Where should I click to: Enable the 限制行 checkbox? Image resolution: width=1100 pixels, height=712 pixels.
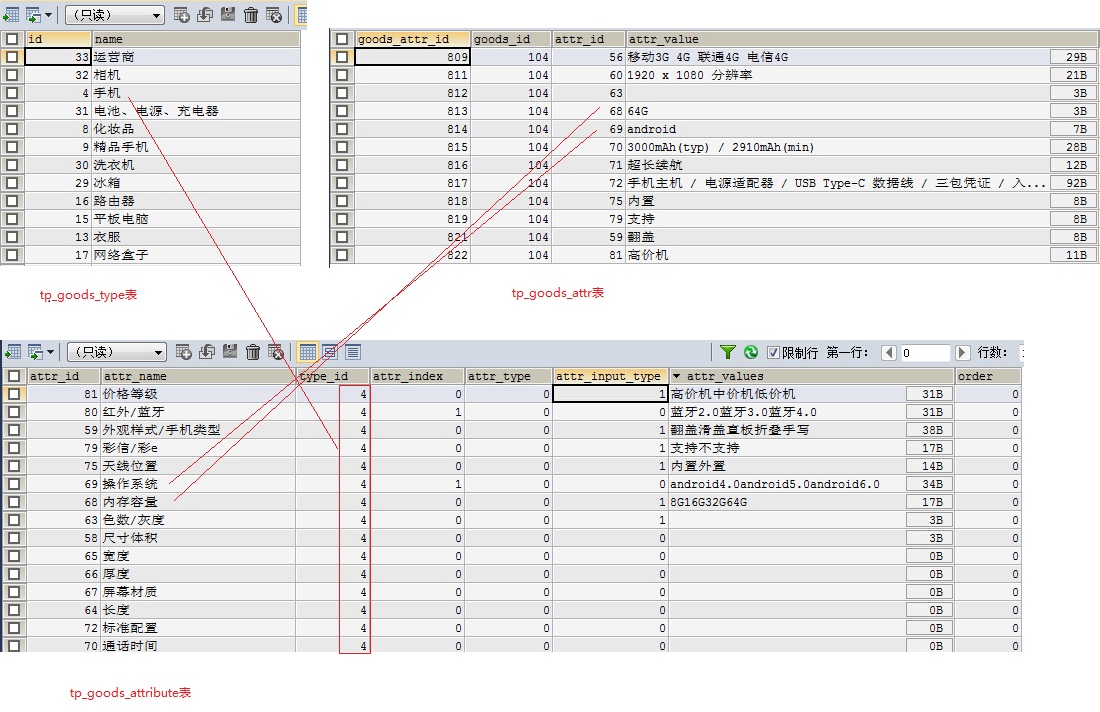773,351
